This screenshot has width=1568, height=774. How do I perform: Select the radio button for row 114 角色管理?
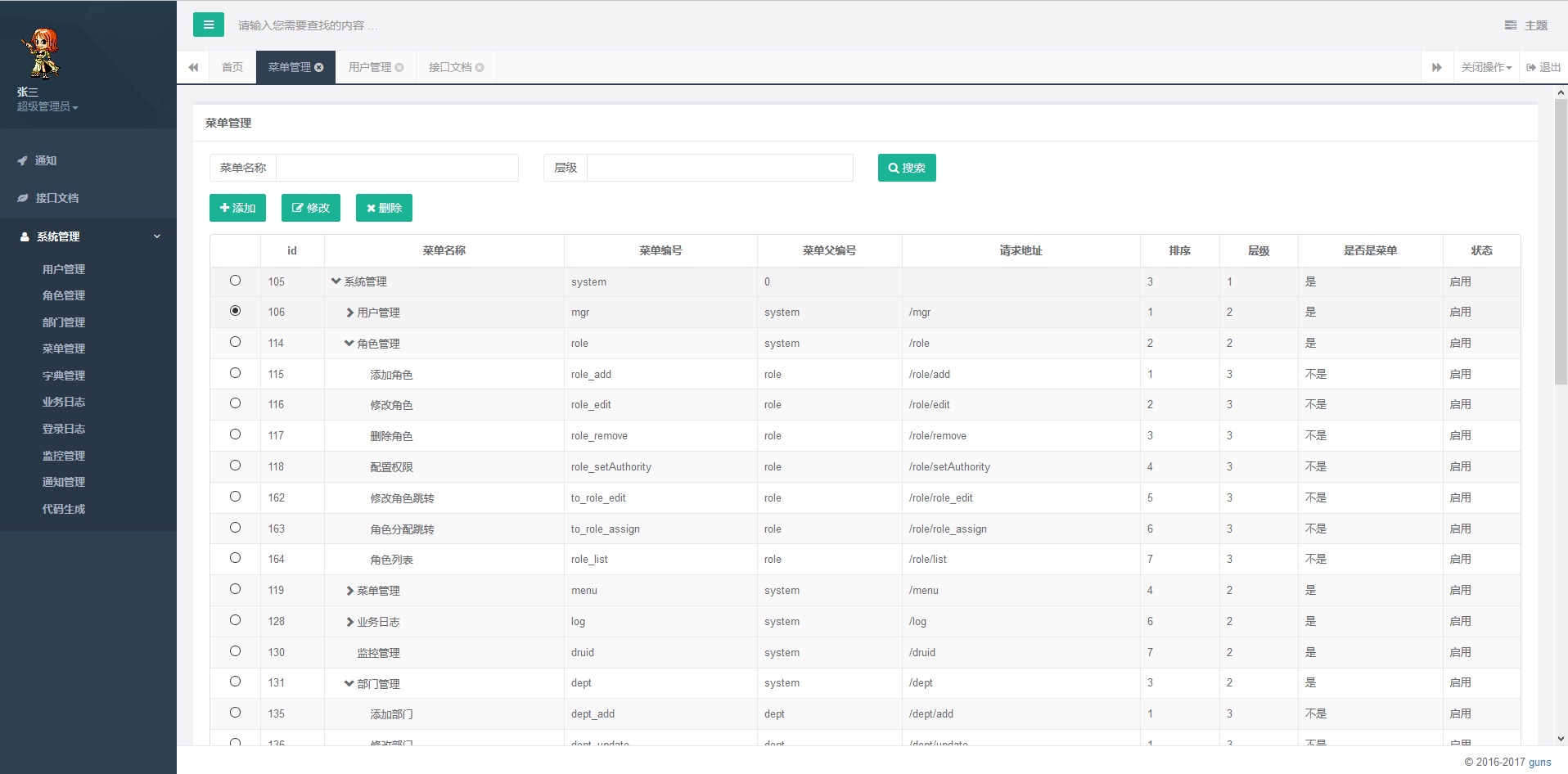click(x=235, y=342)
